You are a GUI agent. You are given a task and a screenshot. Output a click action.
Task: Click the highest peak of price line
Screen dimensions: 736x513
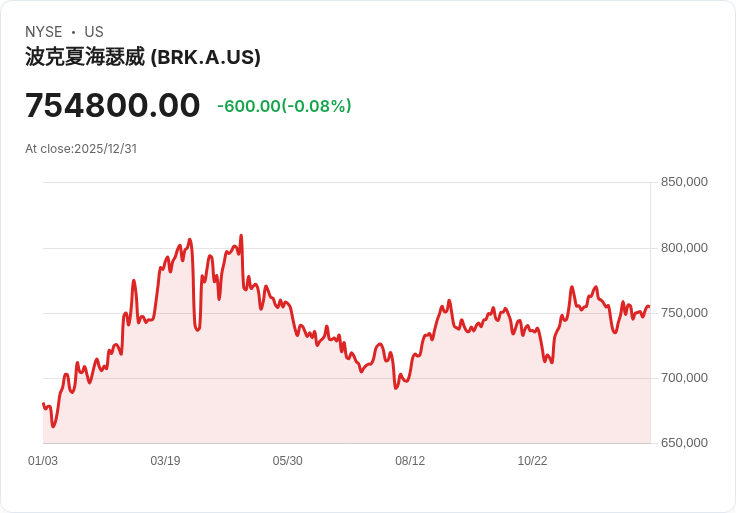[x=241, y=236]
